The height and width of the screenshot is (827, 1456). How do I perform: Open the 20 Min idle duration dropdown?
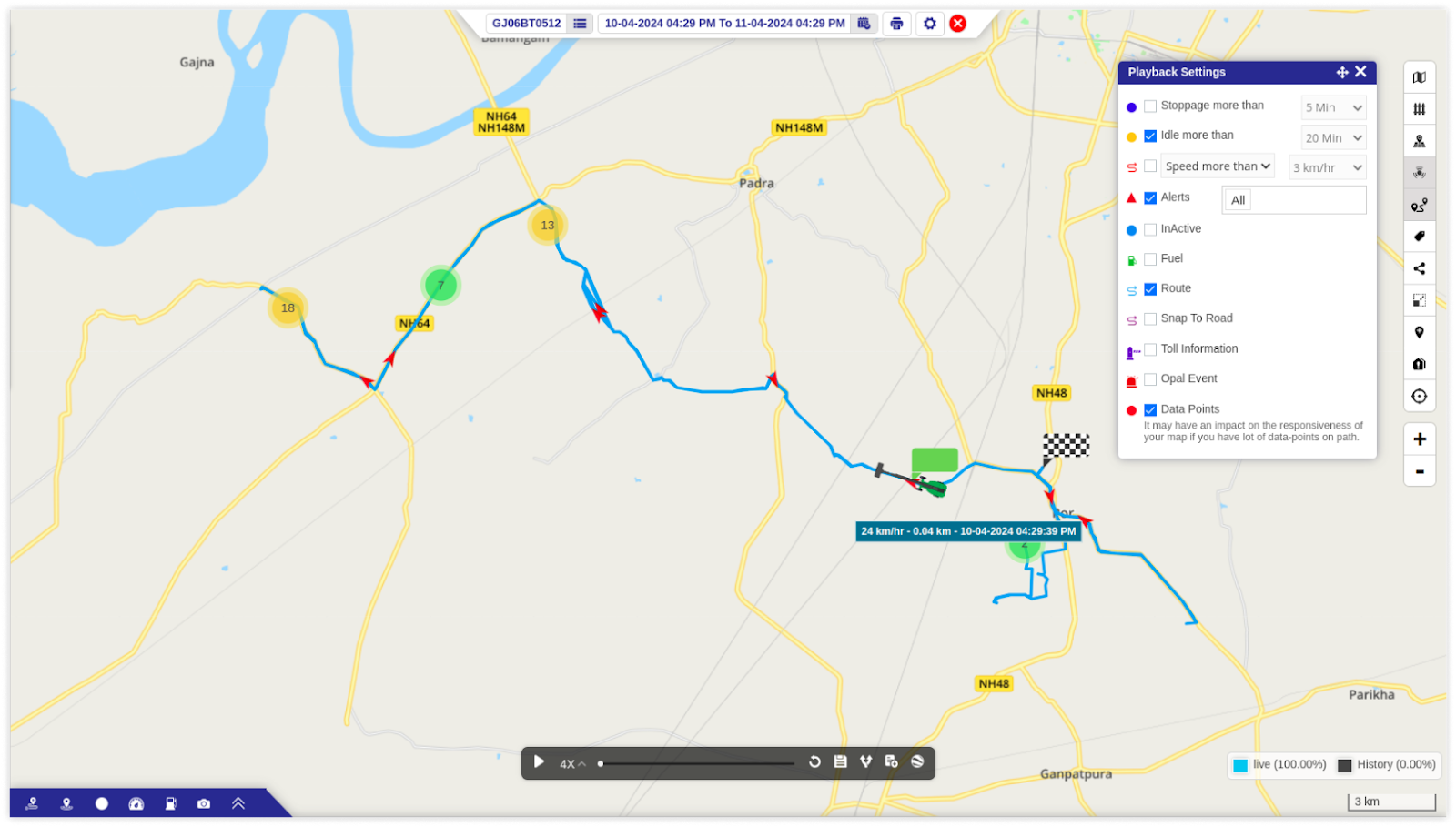tap(1333, 138)
